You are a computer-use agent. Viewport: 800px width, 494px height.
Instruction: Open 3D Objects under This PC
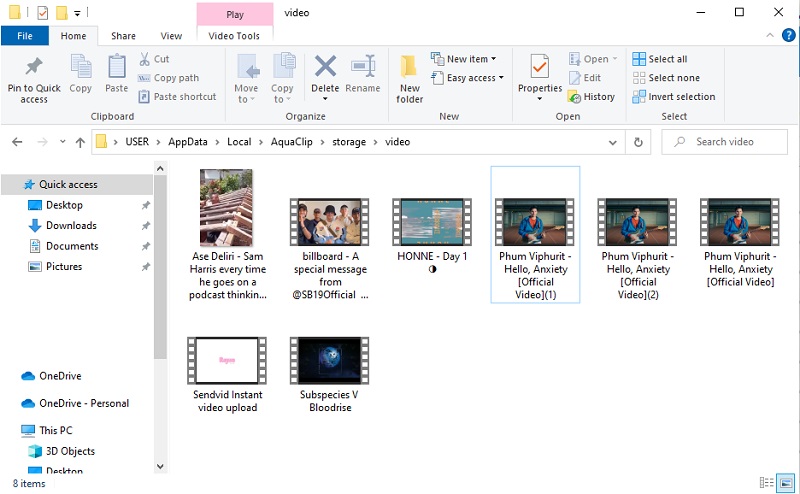pos(70,451)
